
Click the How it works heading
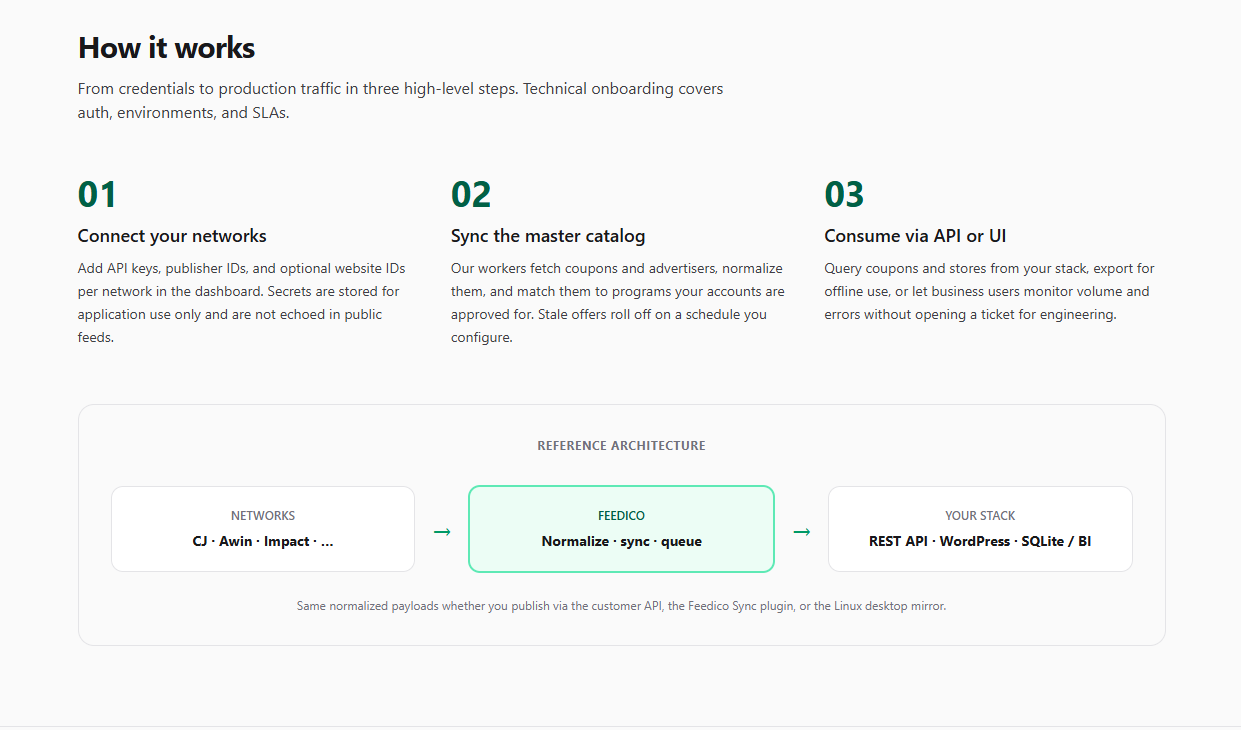[166, 48]
